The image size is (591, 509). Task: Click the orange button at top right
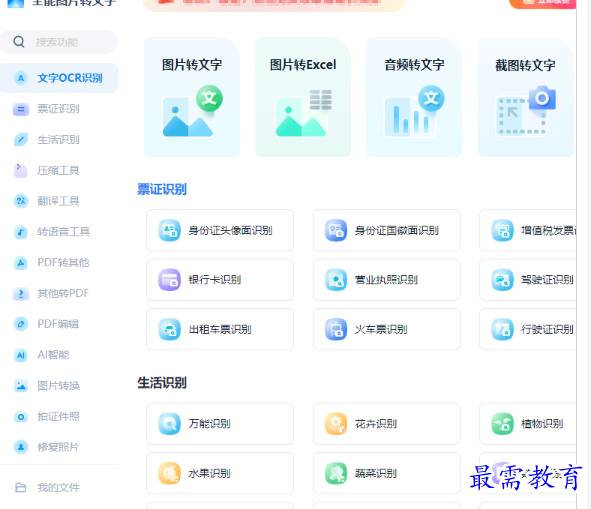[543, 3]
